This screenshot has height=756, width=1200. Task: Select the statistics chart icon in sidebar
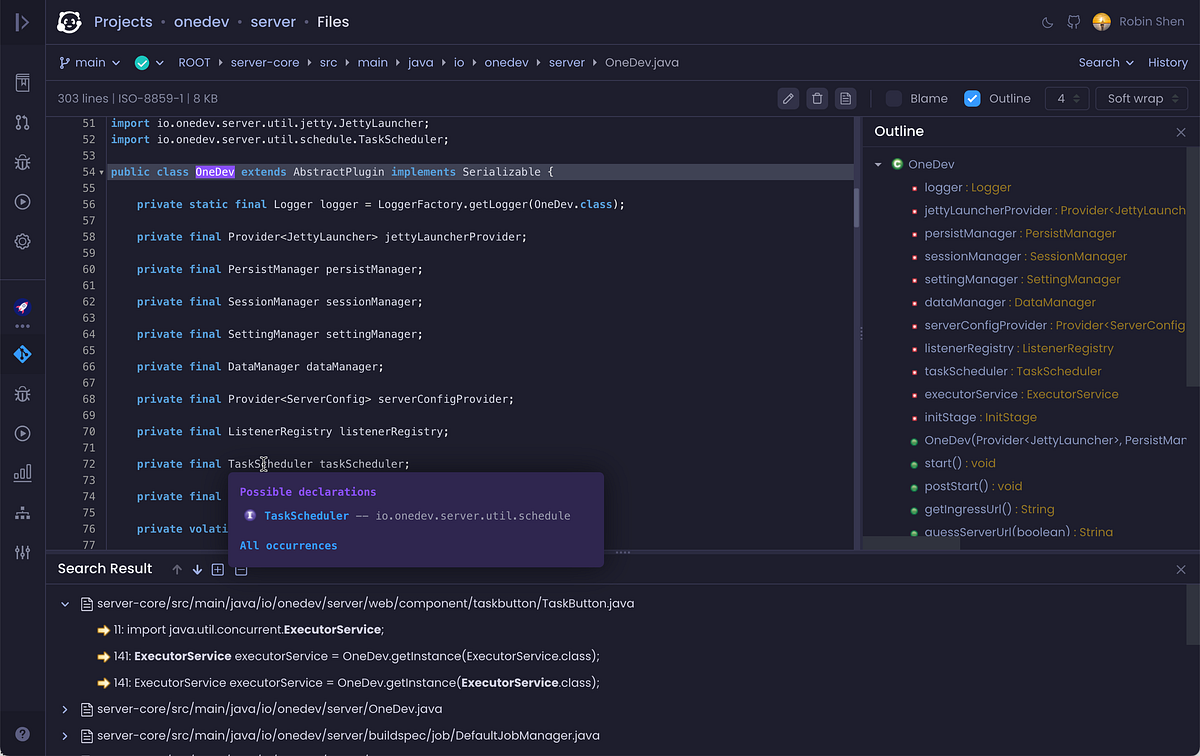pos(22,472)
